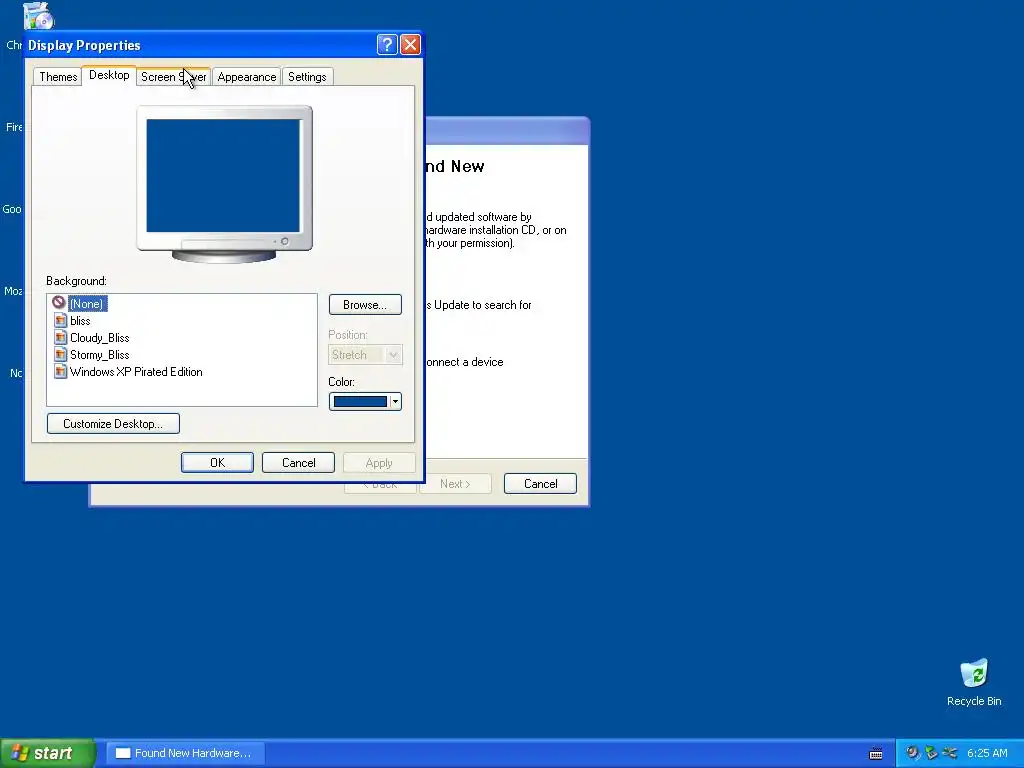Viewport: 1024px width, 768px height.
Task: Click the greyed-out Apply button
Action: (379, 463)
